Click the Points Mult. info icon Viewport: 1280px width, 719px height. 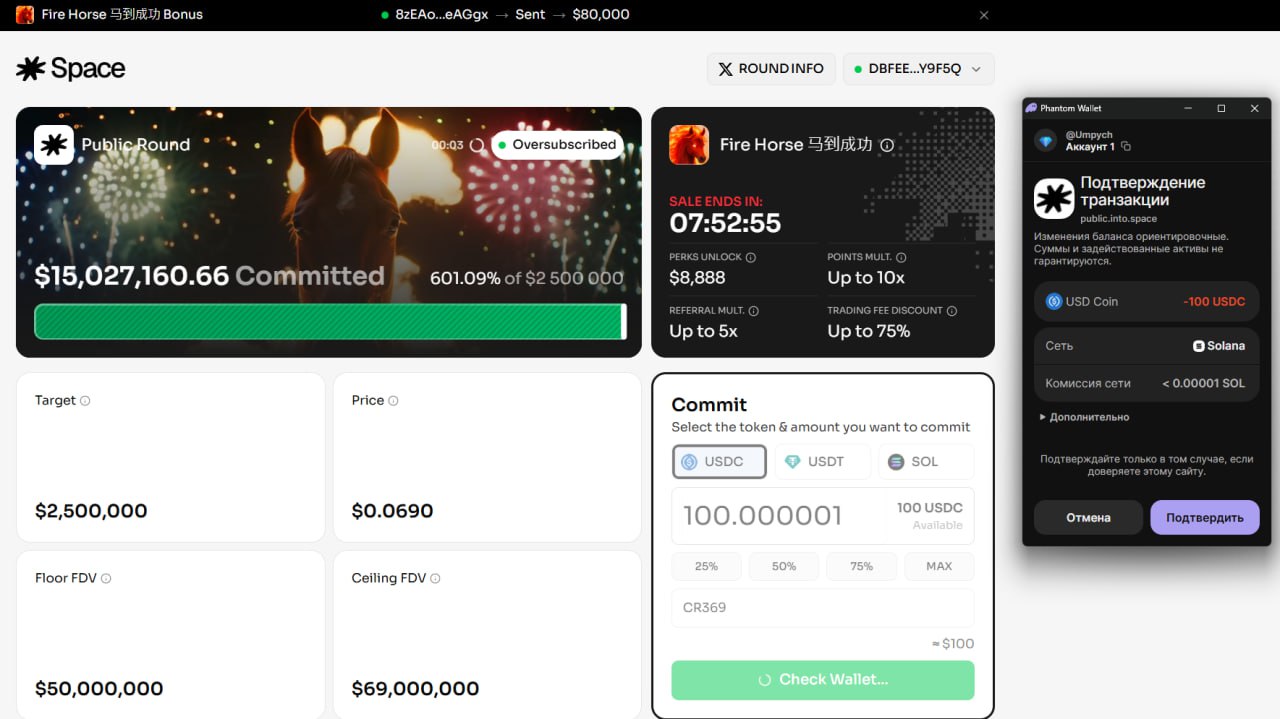pos(901,257)
